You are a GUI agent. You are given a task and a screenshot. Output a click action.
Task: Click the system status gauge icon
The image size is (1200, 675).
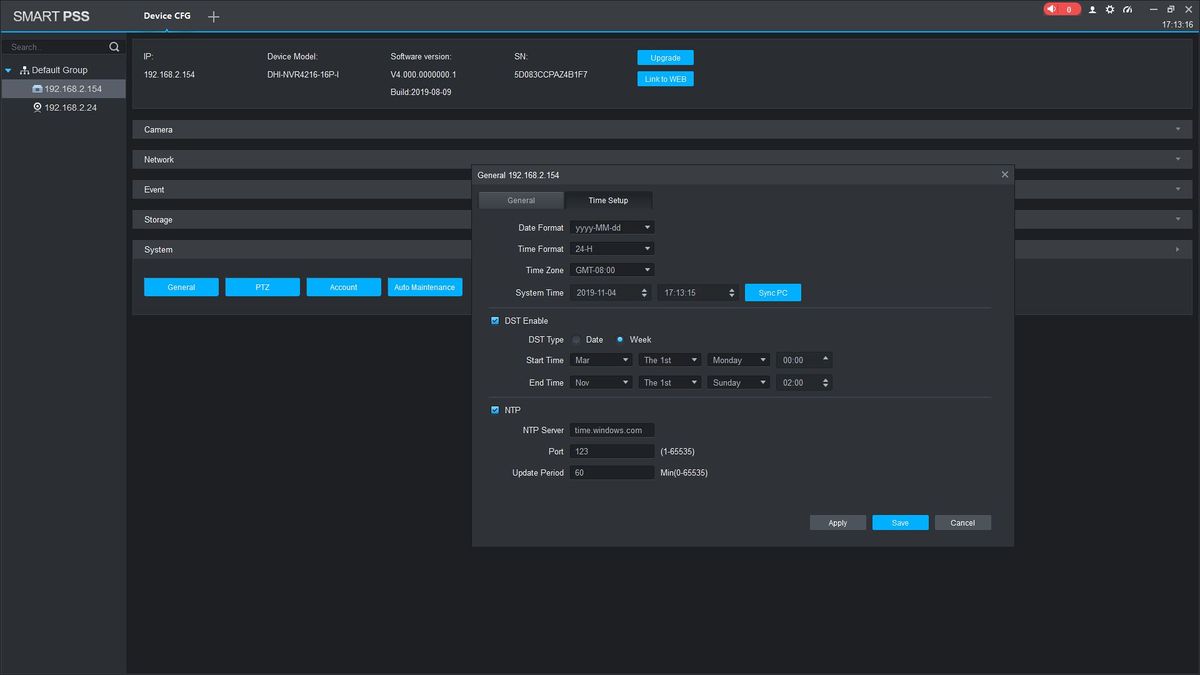1128,9
